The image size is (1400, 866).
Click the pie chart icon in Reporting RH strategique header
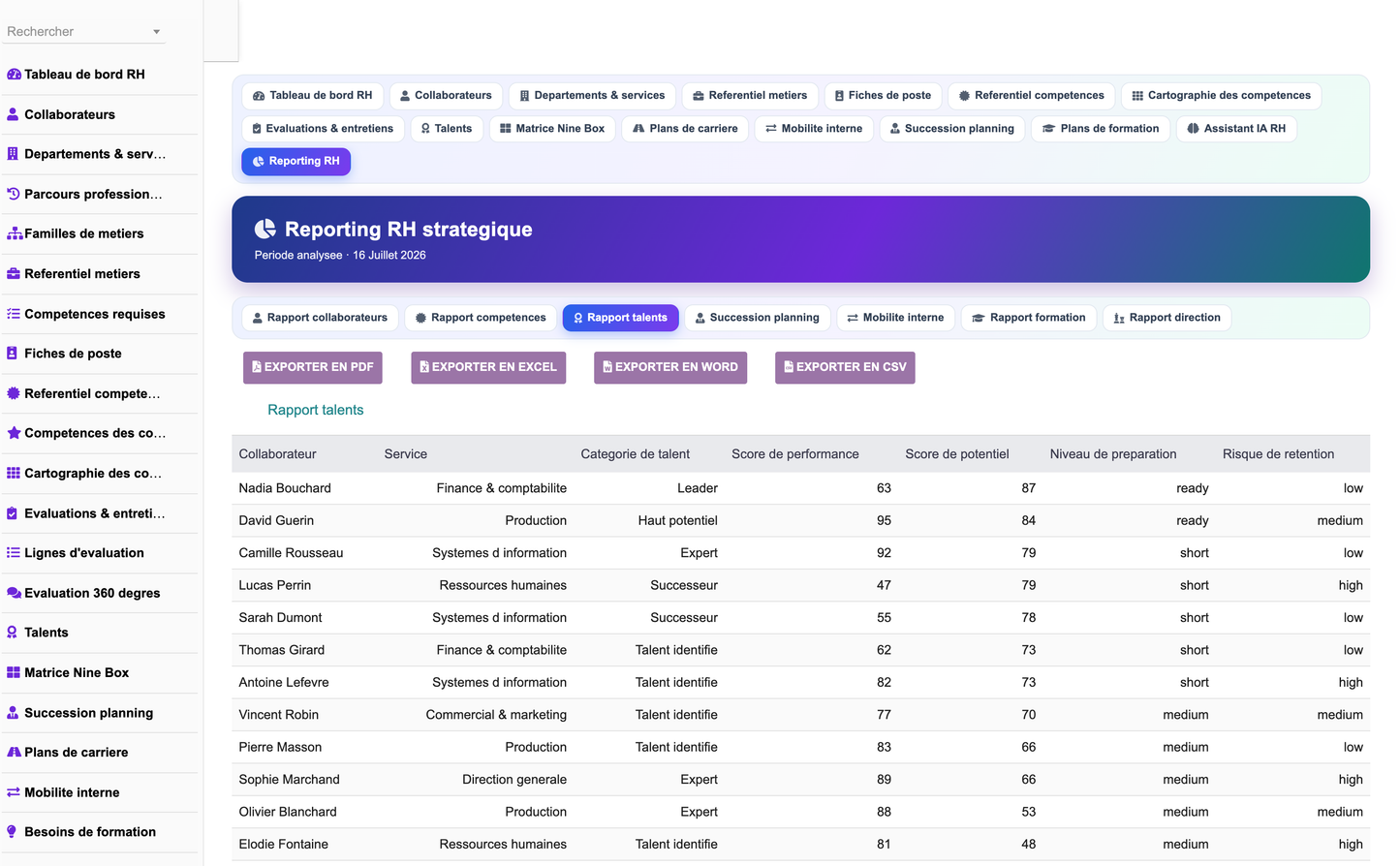coord(265,229)
